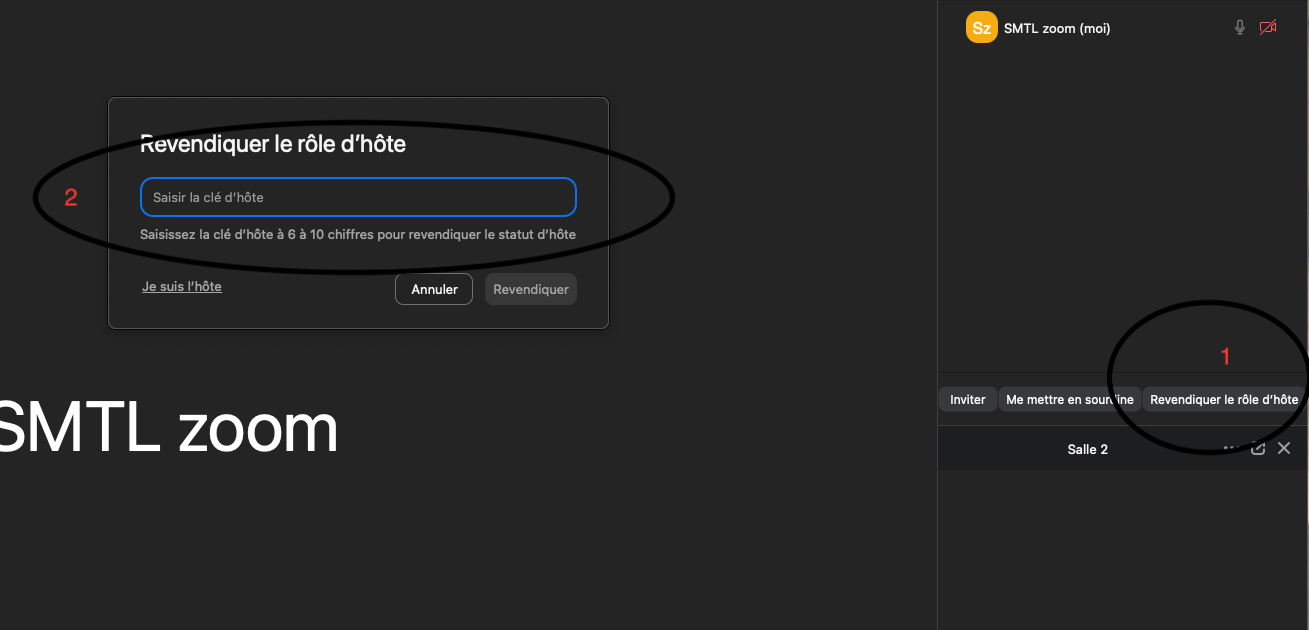
Task: Focus the Saisir la clé d'hôte field
Action: click(x=358, y=197)
